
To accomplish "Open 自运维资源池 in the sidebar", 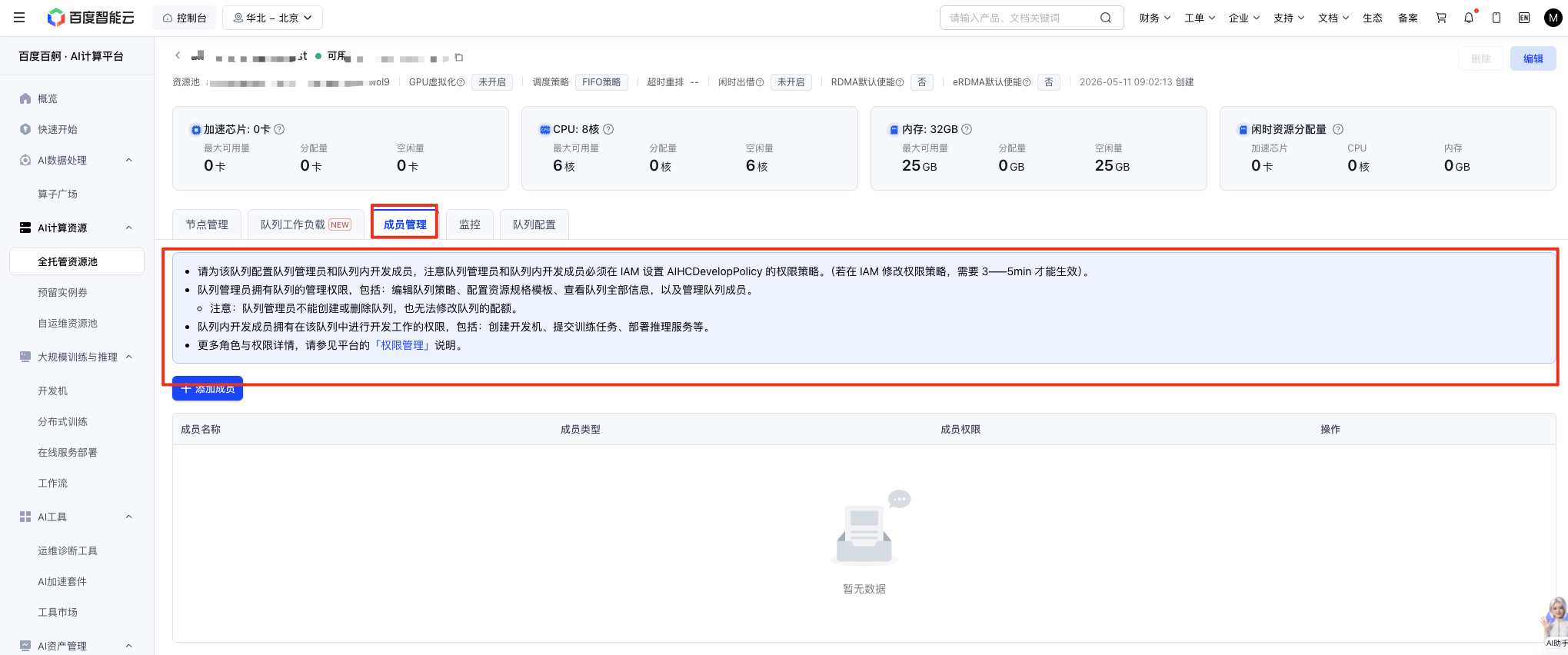I will (x=68, y=323).
